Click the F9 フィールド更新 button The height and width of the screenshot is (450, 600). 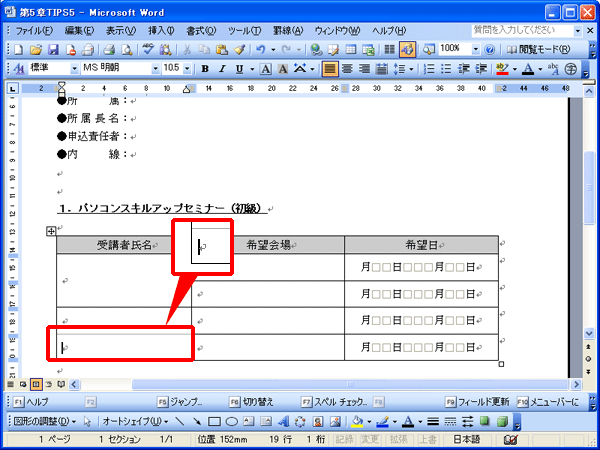pos(478,402)
